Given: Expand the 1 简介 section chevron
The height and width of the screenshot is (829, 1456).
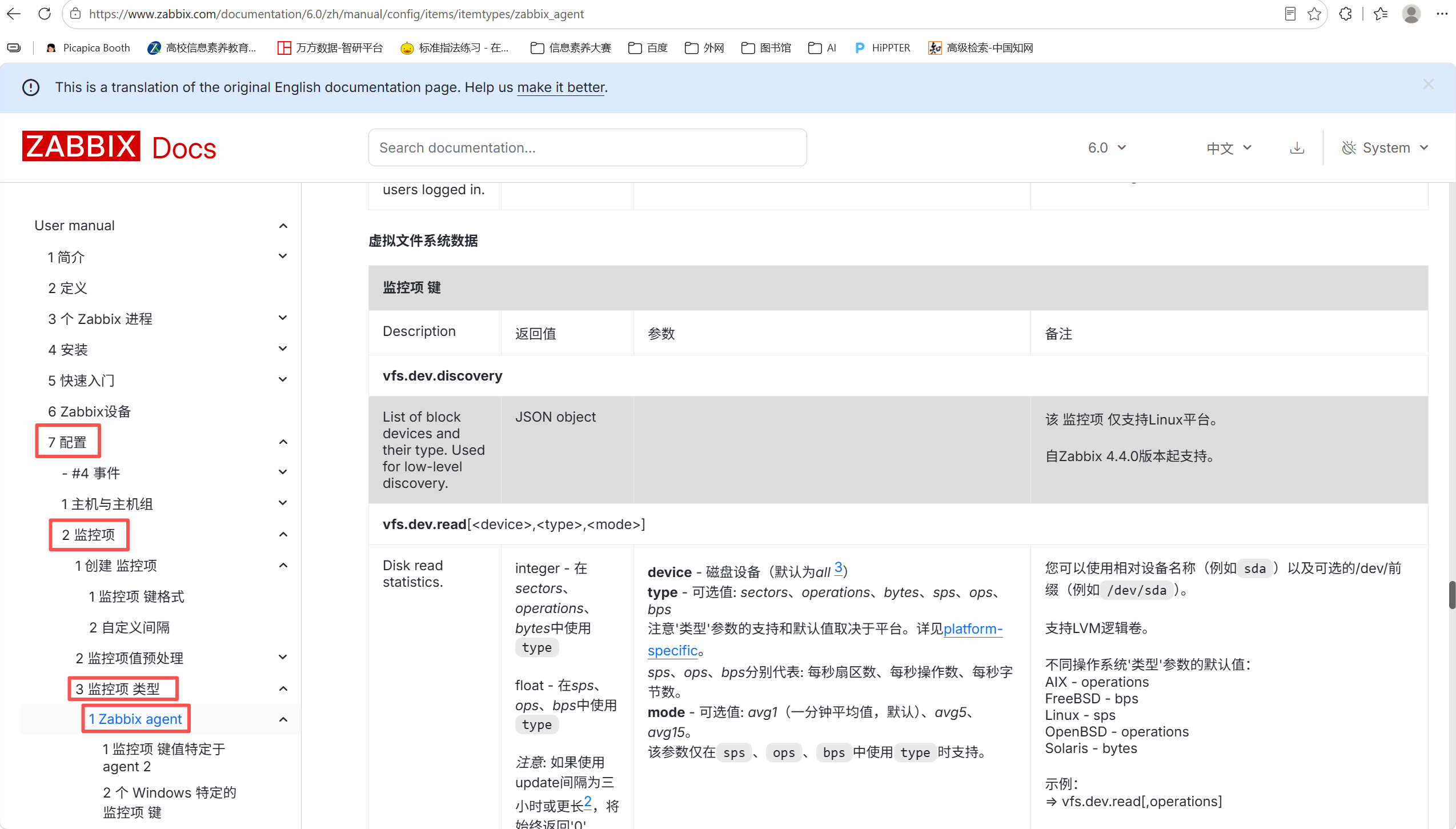Looking at the screenshot, I should click(x=283, y=256).
